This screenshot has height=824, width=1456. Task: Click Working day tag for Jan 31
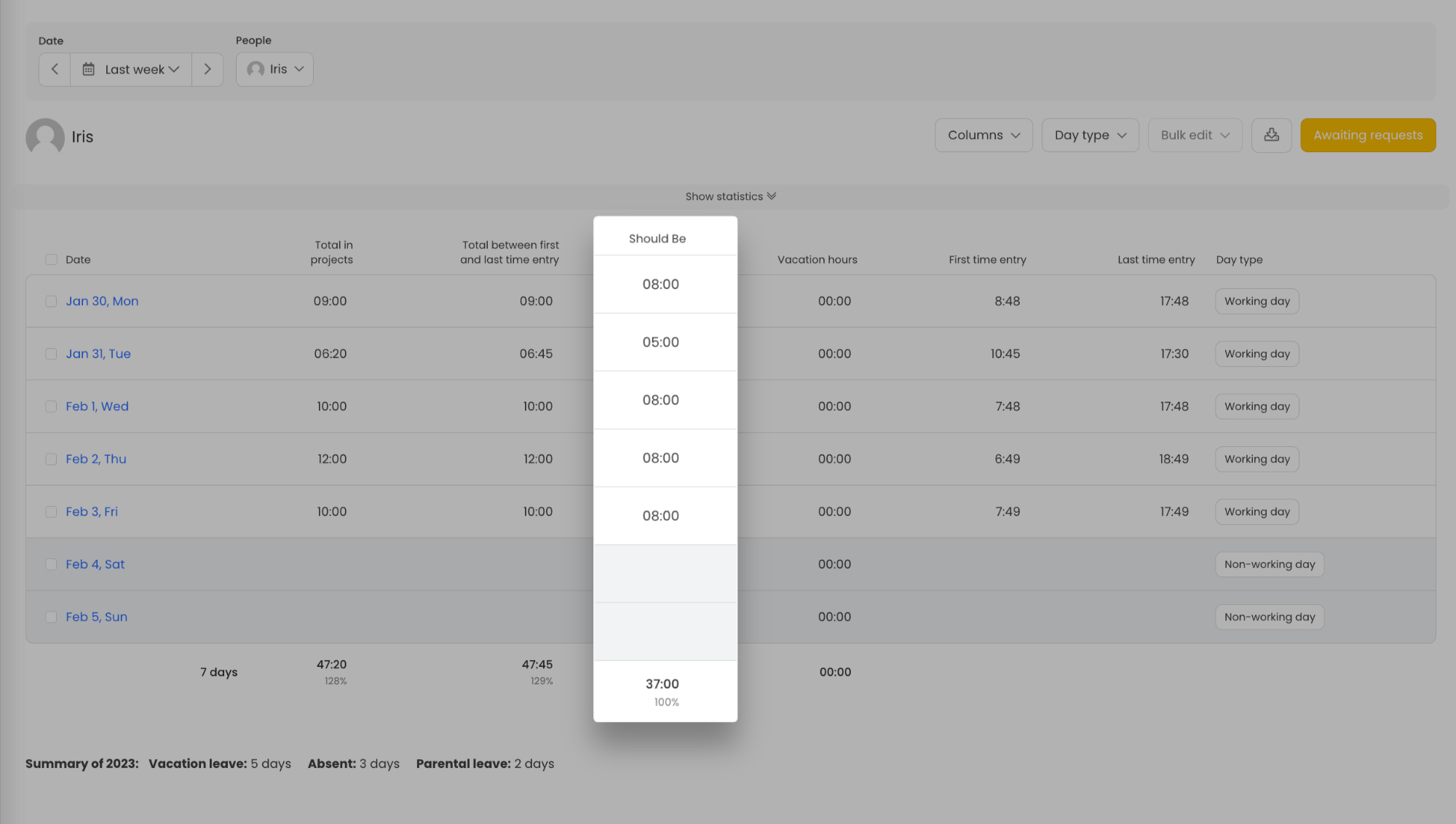click(x=1257, y=354)
